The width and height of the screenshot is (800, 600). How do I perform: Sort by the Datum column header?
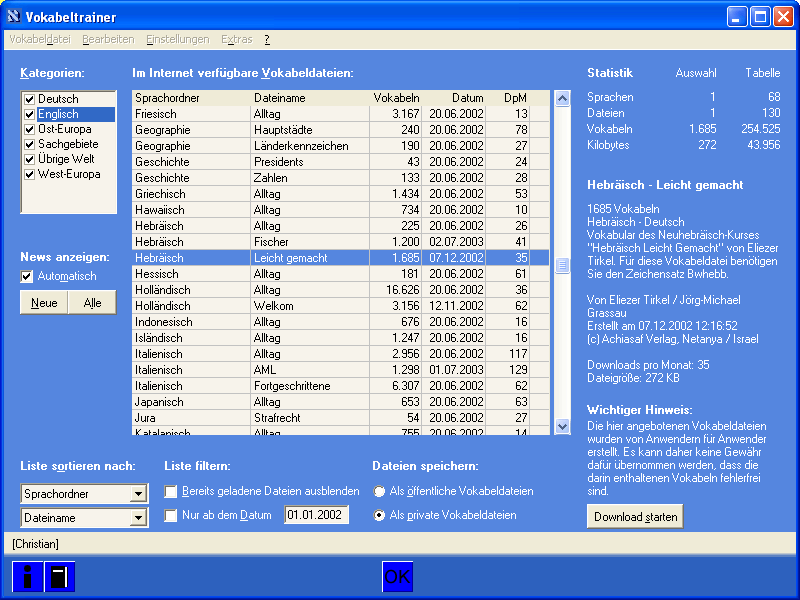(454, 98)
